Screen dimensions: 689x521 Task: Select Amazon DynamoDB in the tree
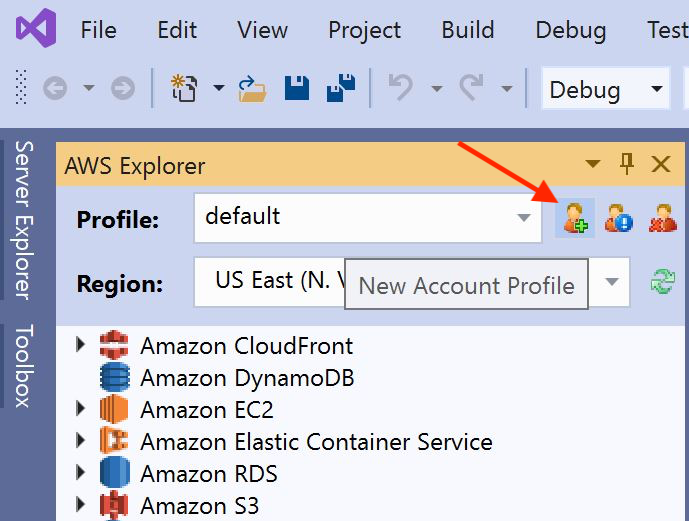247,378
